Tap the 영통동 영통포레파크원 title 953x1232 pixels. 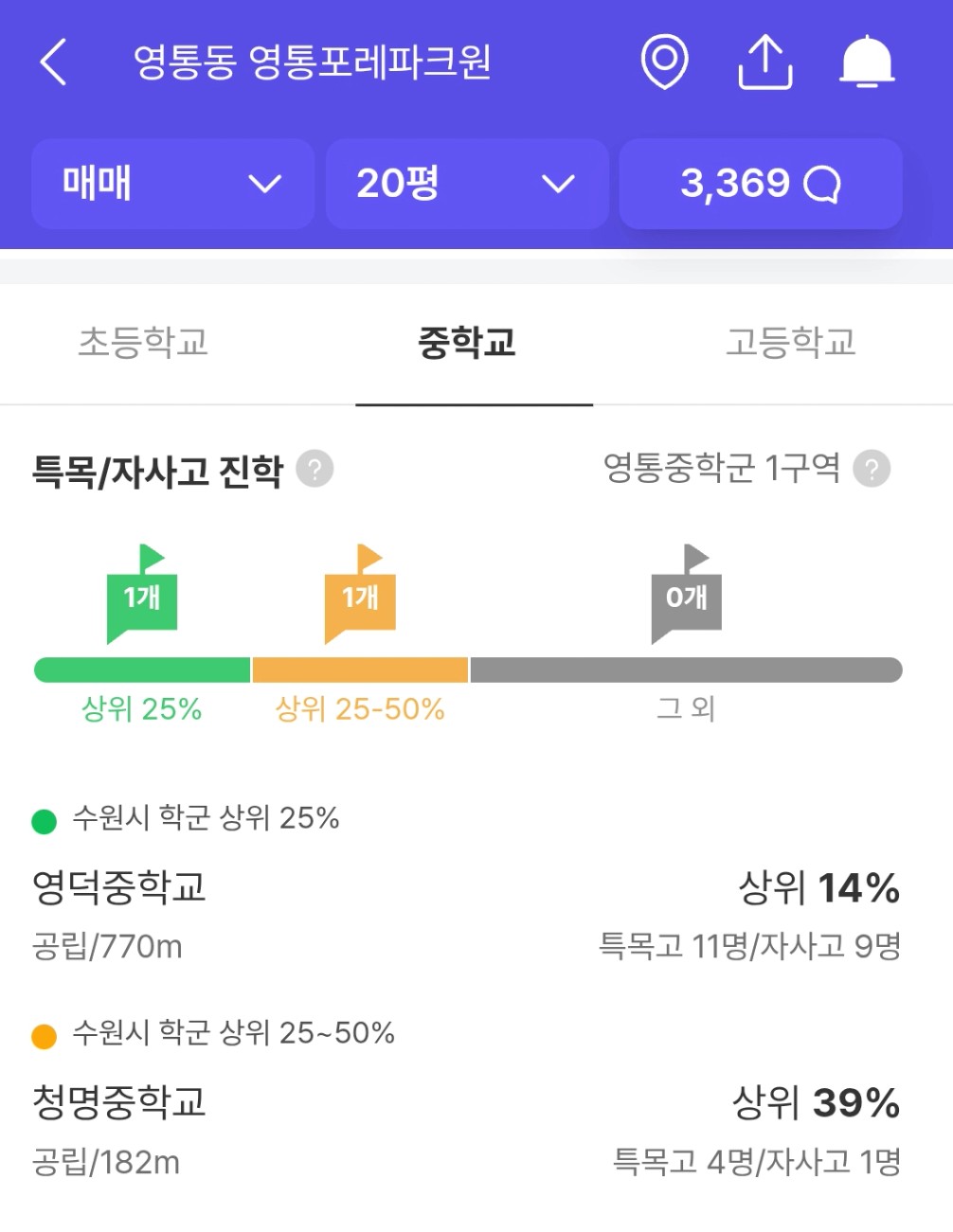tap(312, 62)
